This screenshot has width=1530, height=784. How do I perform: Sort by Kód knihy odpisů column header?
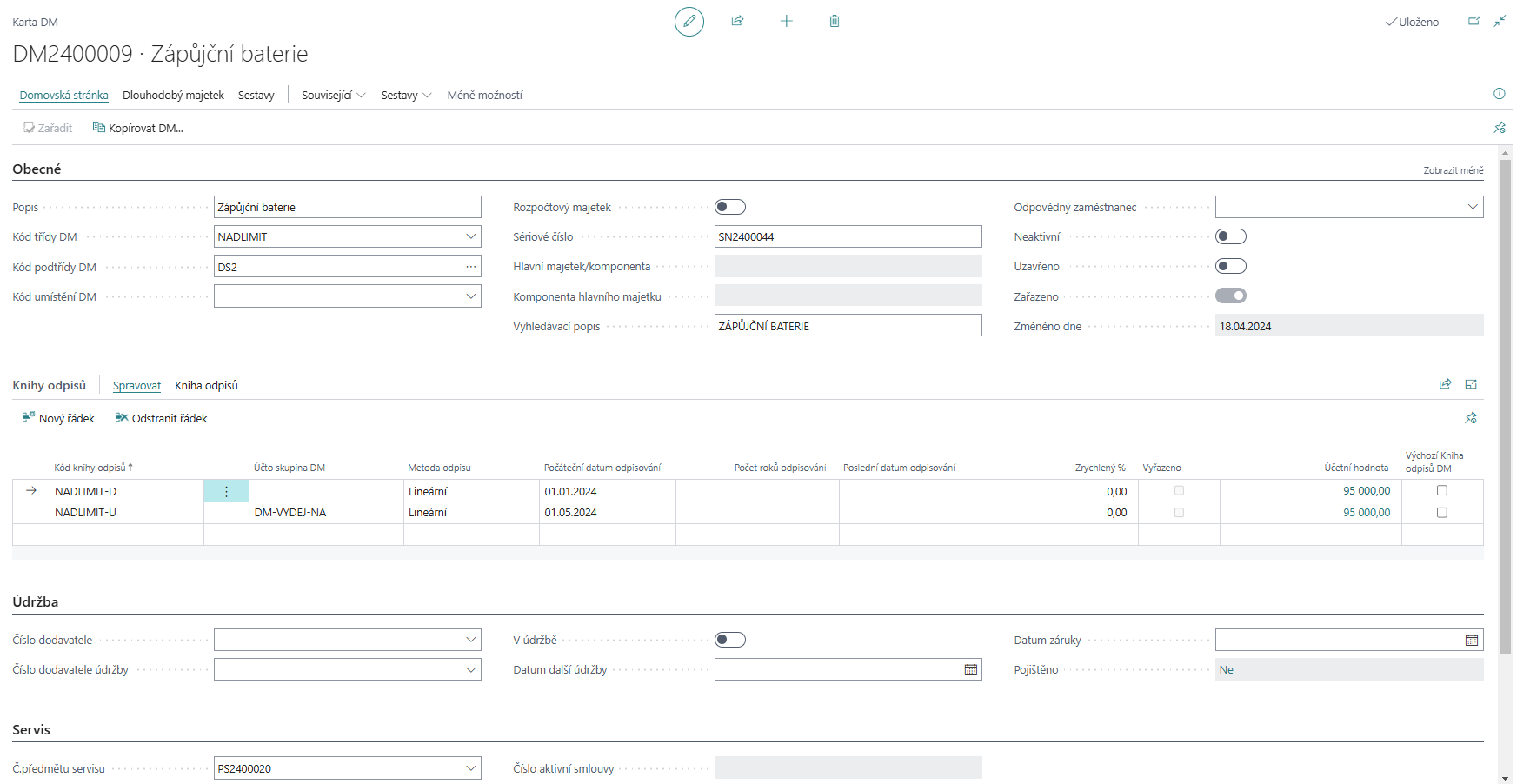[x=93, y=468]
